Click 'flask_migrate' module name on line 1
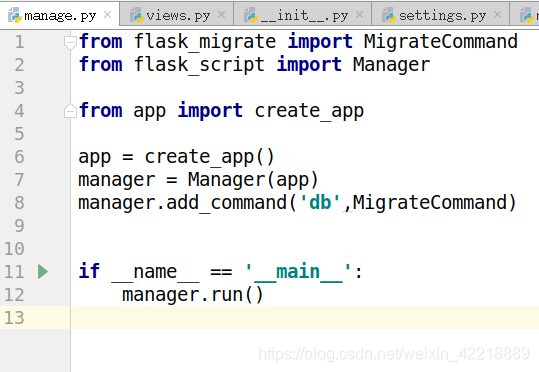539x372 pixels. tap(205, 42)
